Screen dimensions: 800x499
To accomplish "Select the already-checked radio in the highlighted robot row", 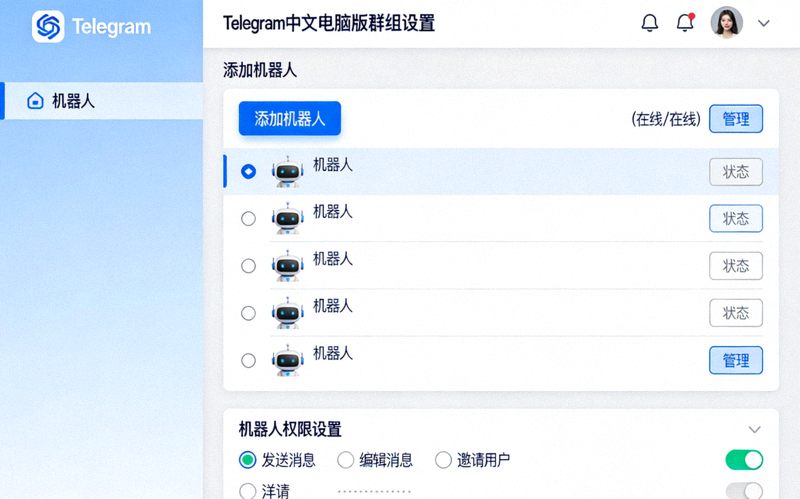I will pyautogui.click(x=248, y=171).
